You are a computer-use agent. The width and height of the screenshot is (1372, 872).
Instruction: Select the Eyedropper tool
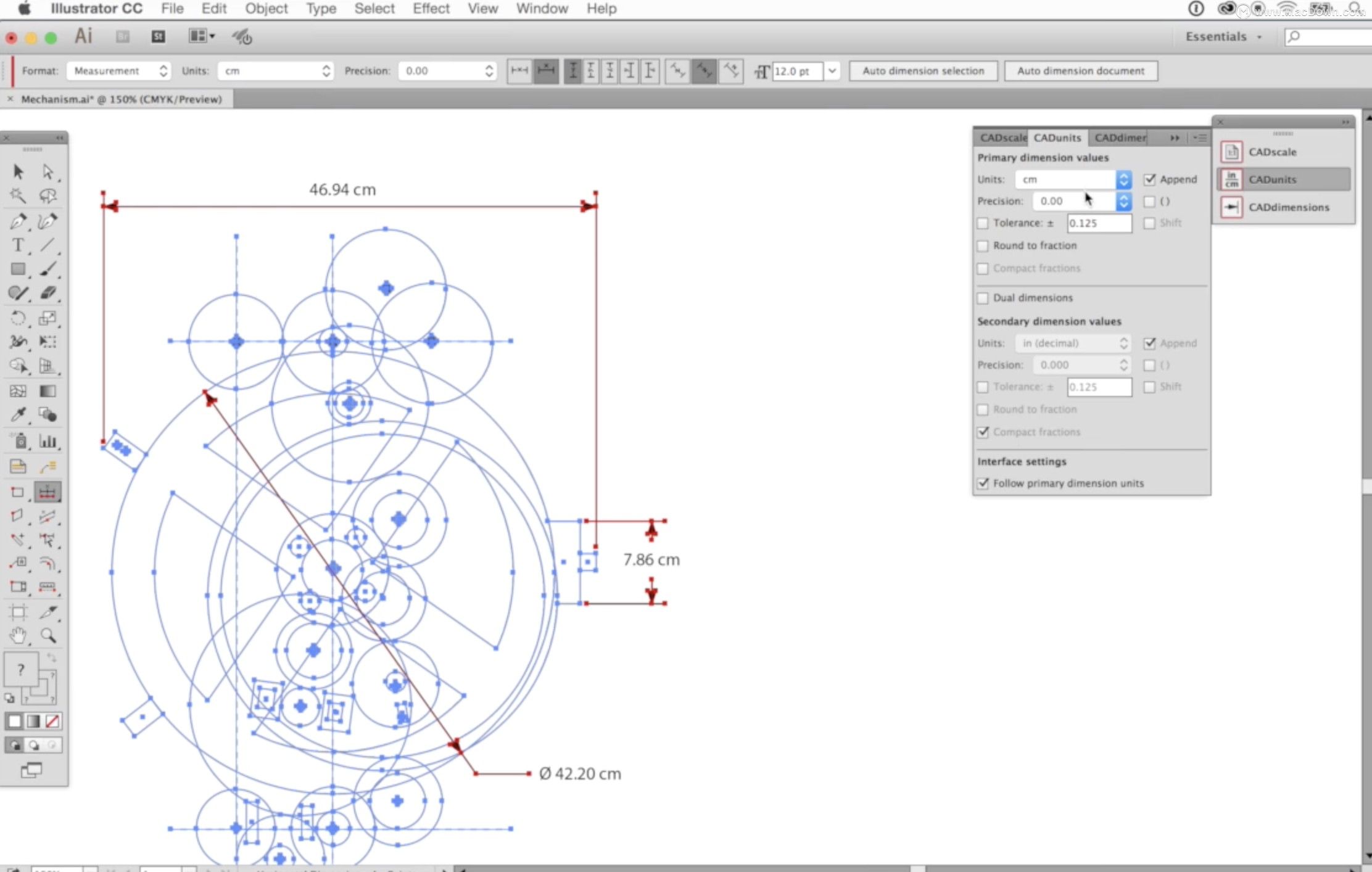click(18, 415)
